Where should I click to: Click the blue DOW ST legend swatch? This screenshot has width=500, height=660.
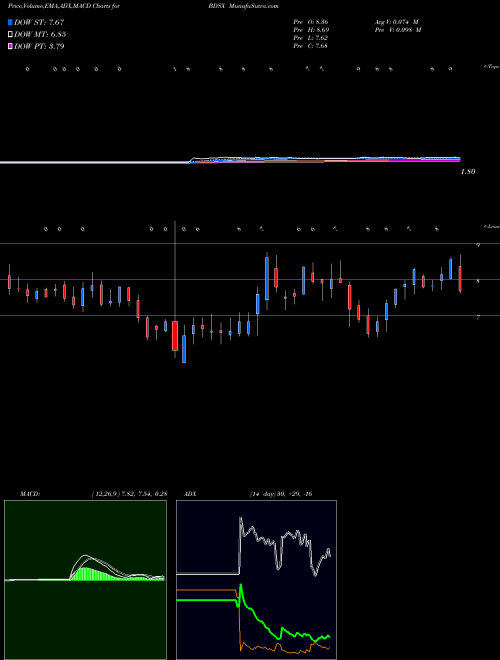10,22
